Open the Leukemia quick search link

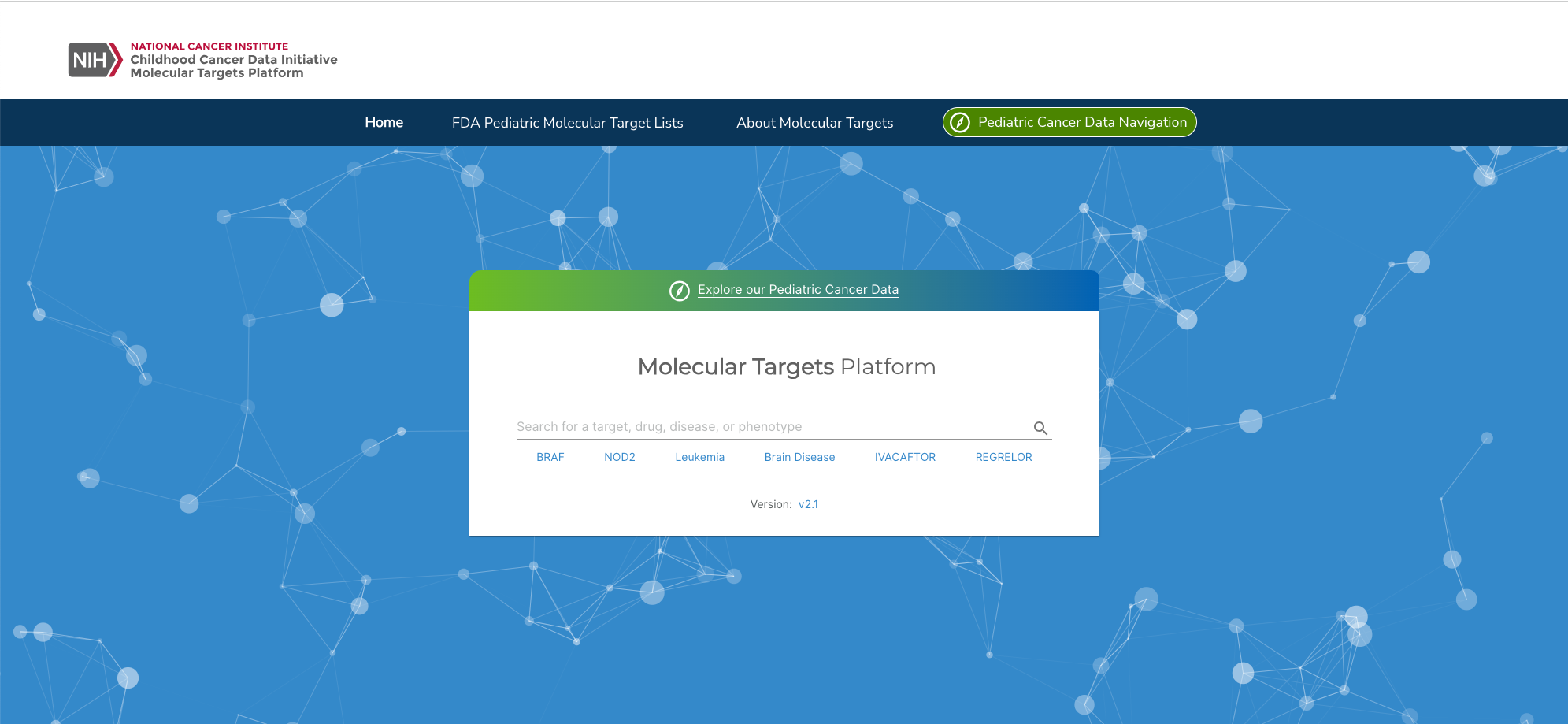click(x=699, y=457)
